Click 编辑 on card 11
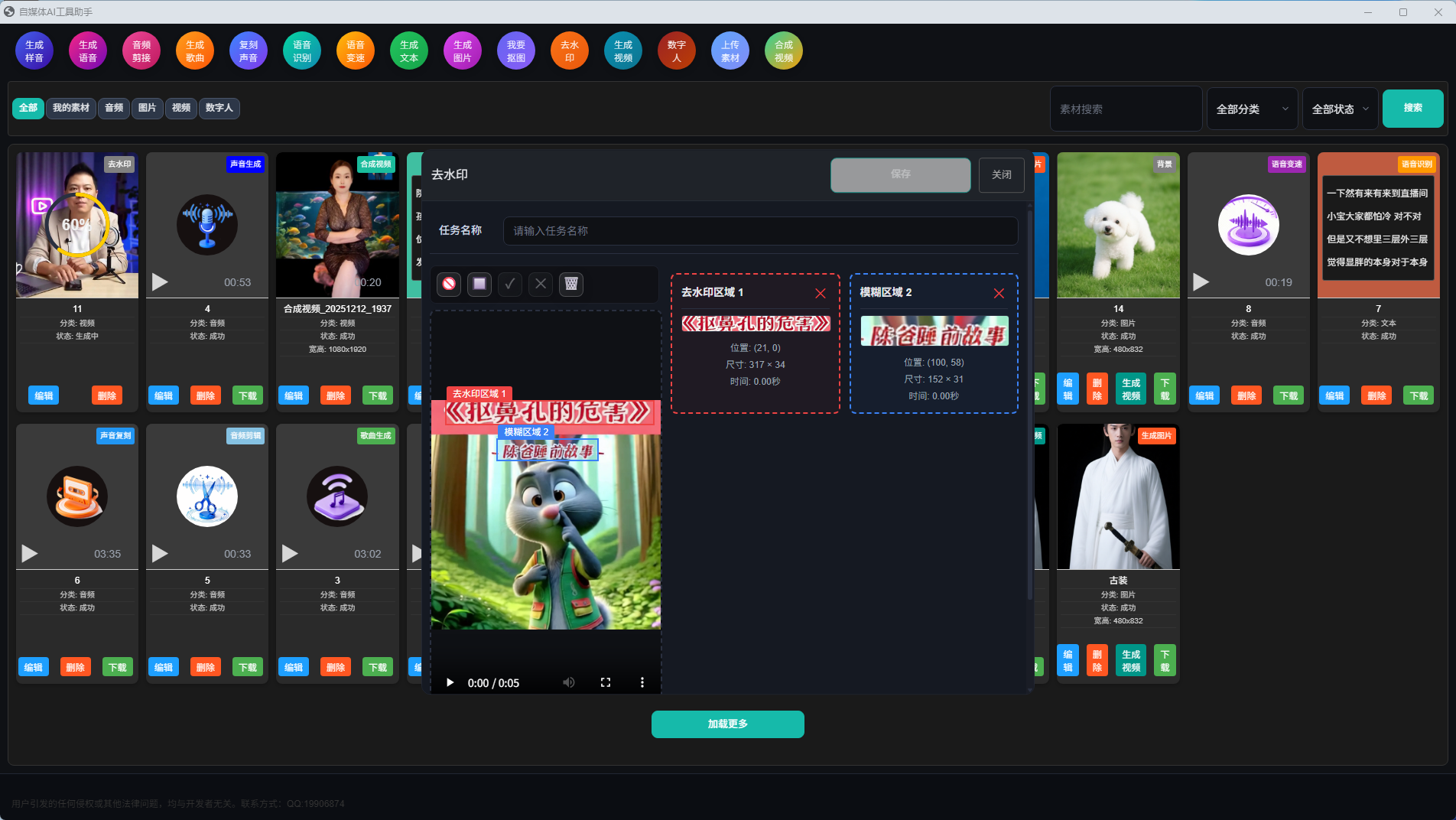The width and height of the screenshot is (1456, 820). (44, 395)
